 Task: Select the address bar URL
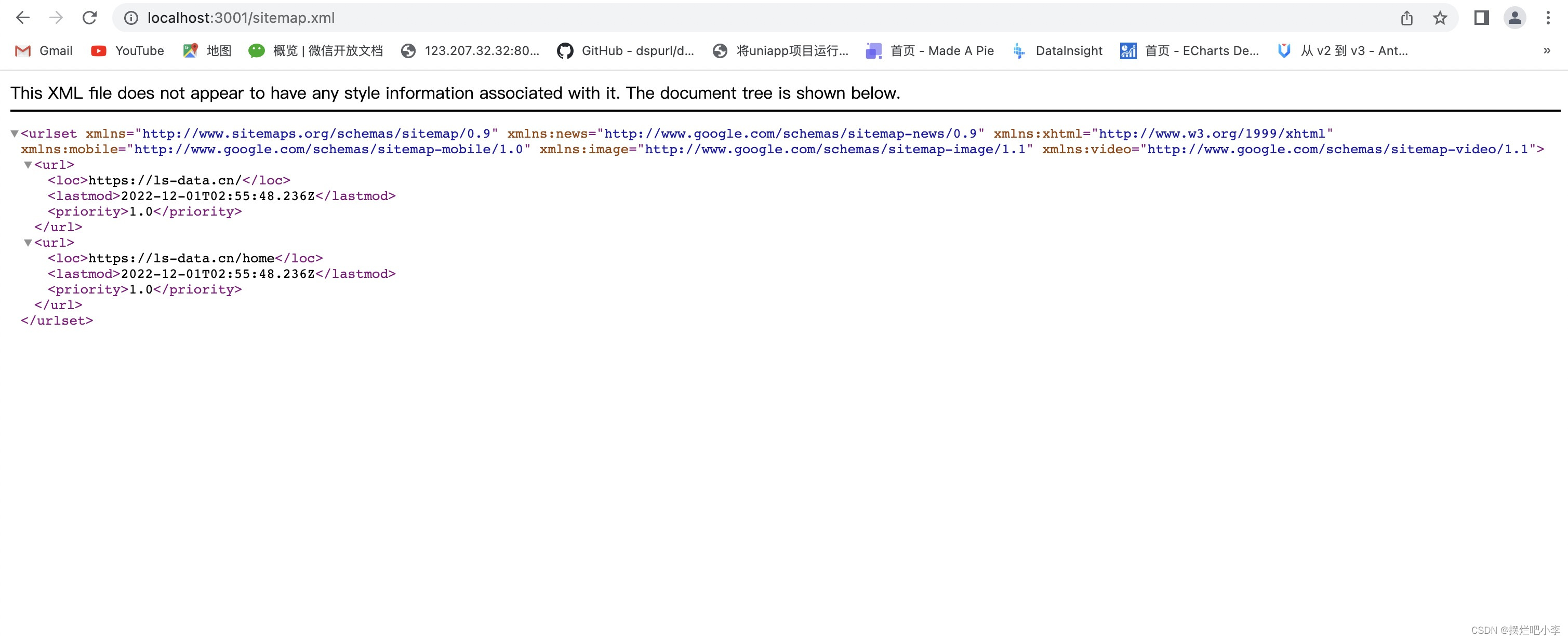tap(241, 18)
